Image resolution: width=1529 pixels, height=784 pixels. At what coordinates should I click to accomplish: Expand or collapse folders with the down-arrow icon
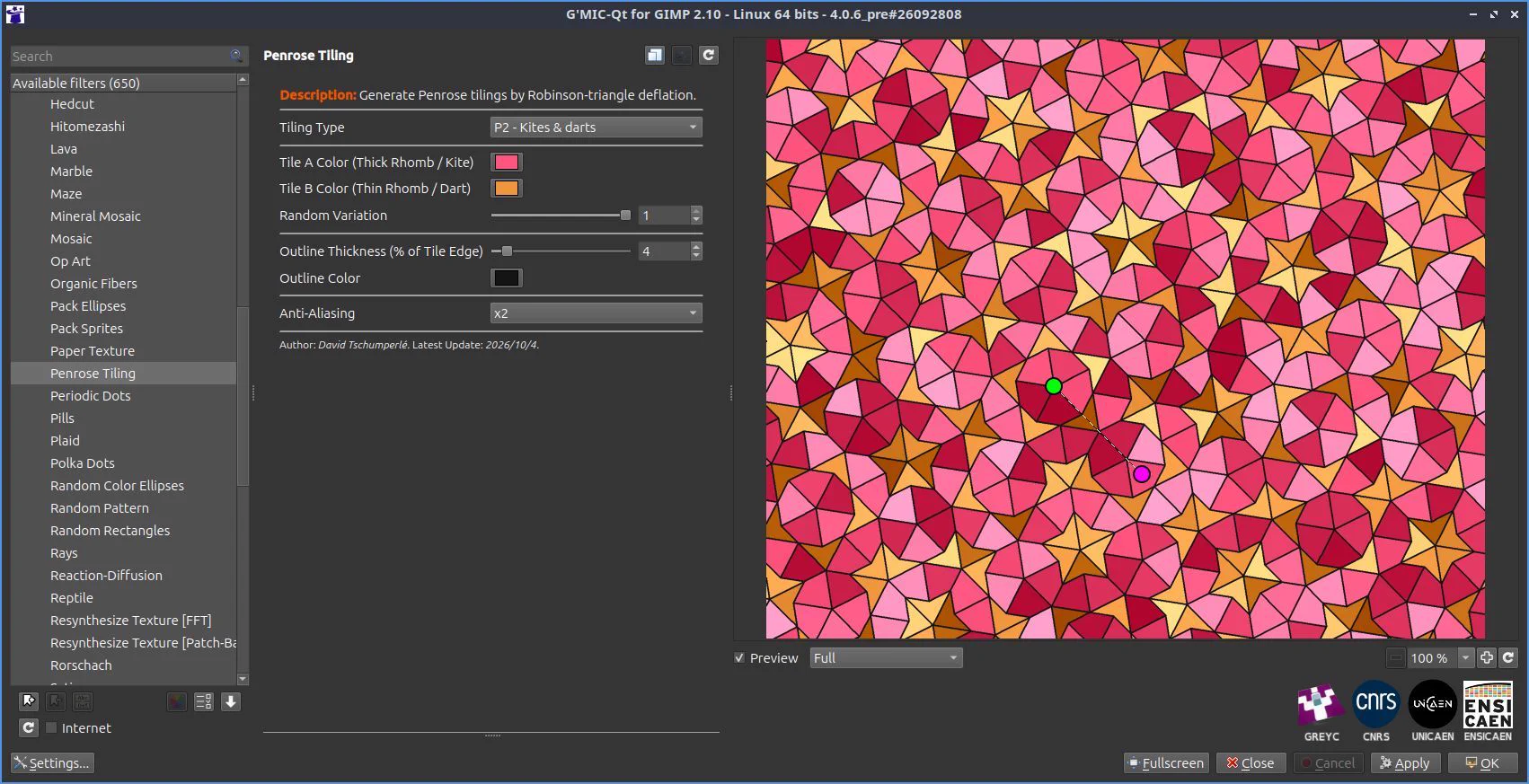tap(231, 701)
